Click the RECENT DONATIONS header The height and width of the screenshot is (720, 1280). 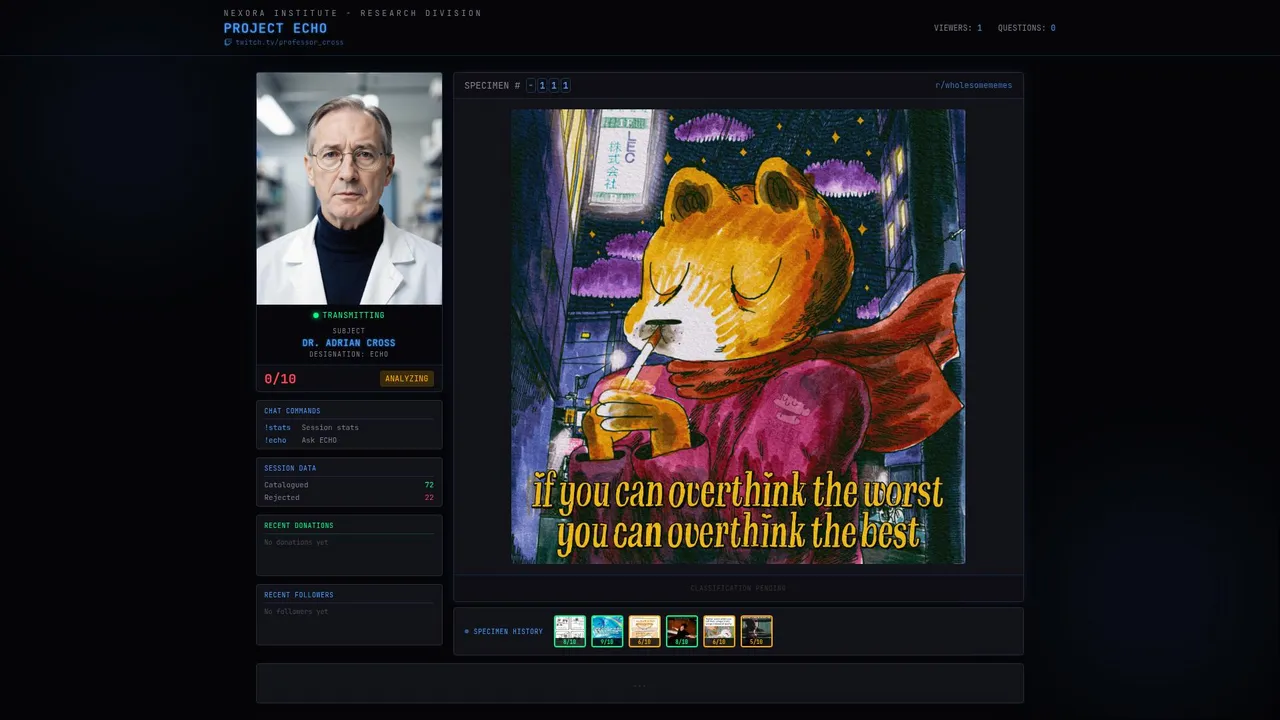point(299,525)
